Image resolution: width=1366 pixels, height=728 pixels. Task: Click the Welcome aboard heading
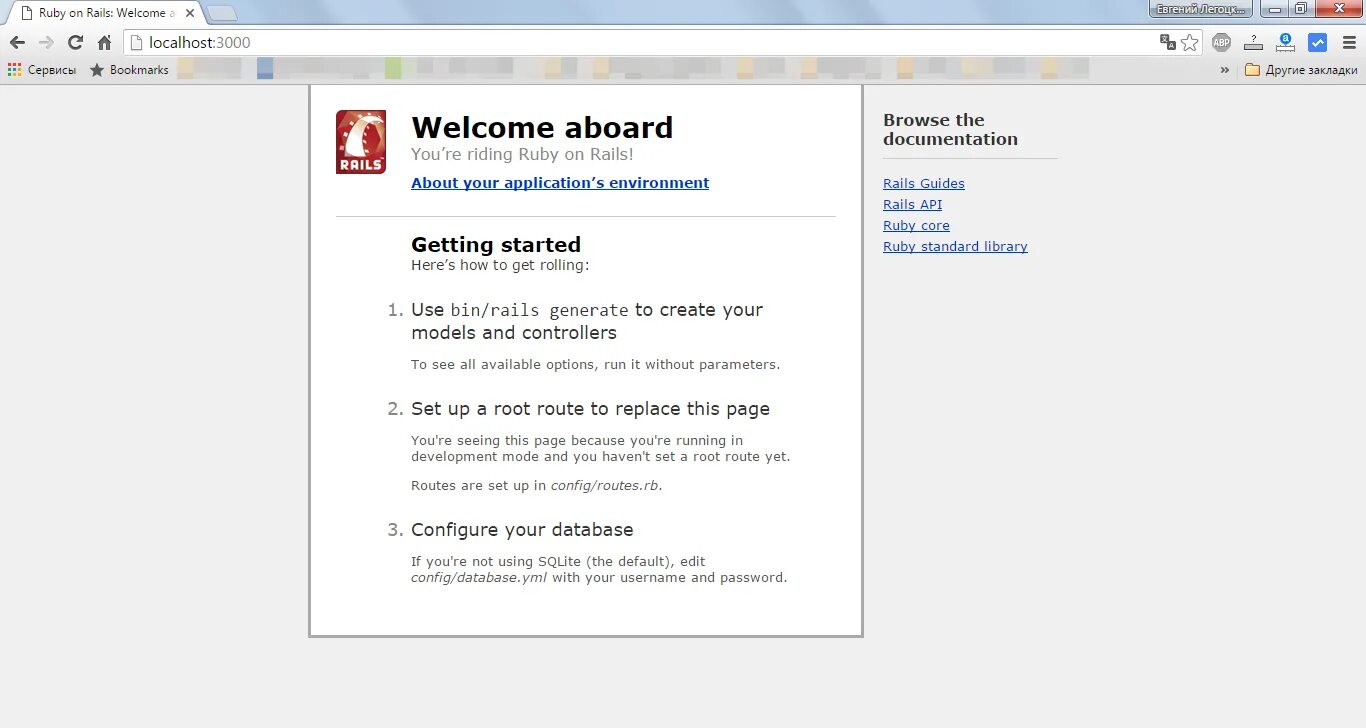pos(542,128)
